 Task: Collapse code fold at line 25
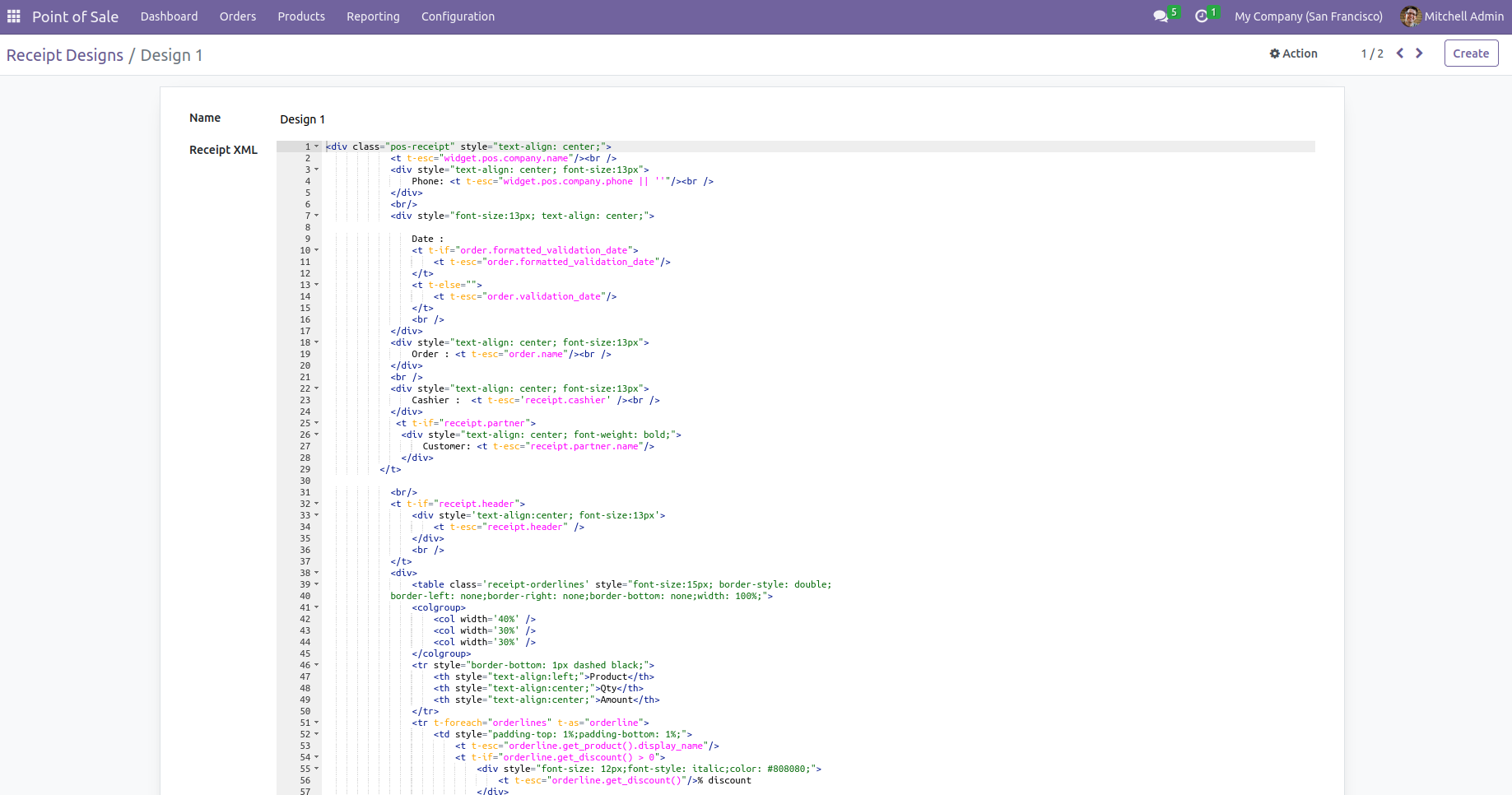317,423
